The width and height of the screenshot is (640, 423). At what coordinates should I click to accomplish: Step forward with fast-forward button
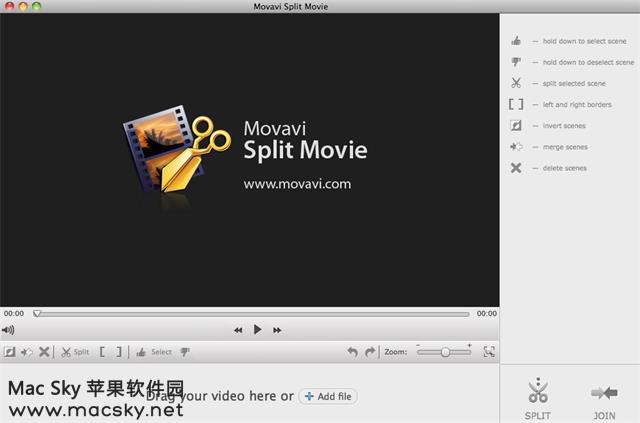point(277,330)
